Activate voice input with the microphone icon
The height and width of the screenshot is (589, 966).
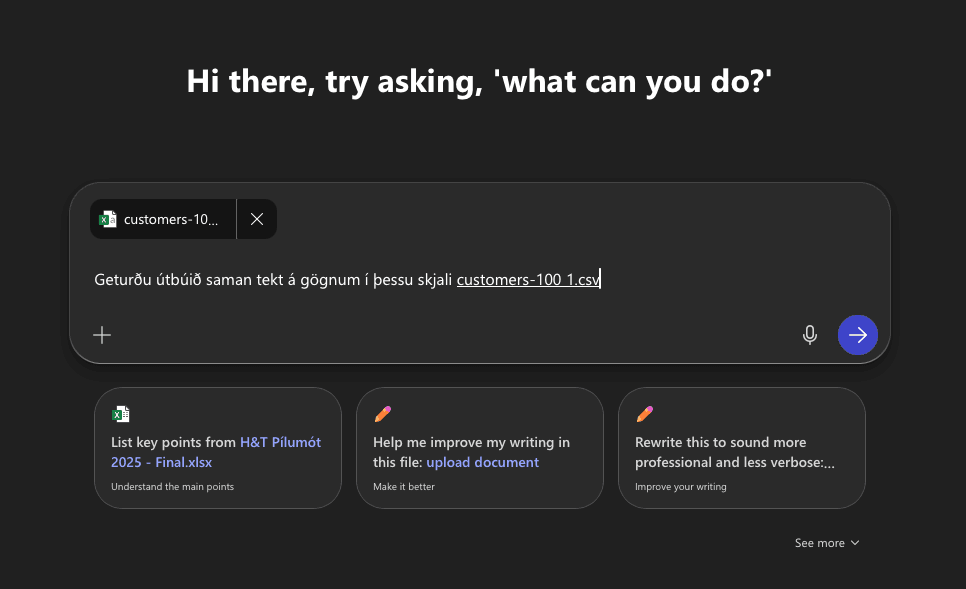click(x=810, y=334)
